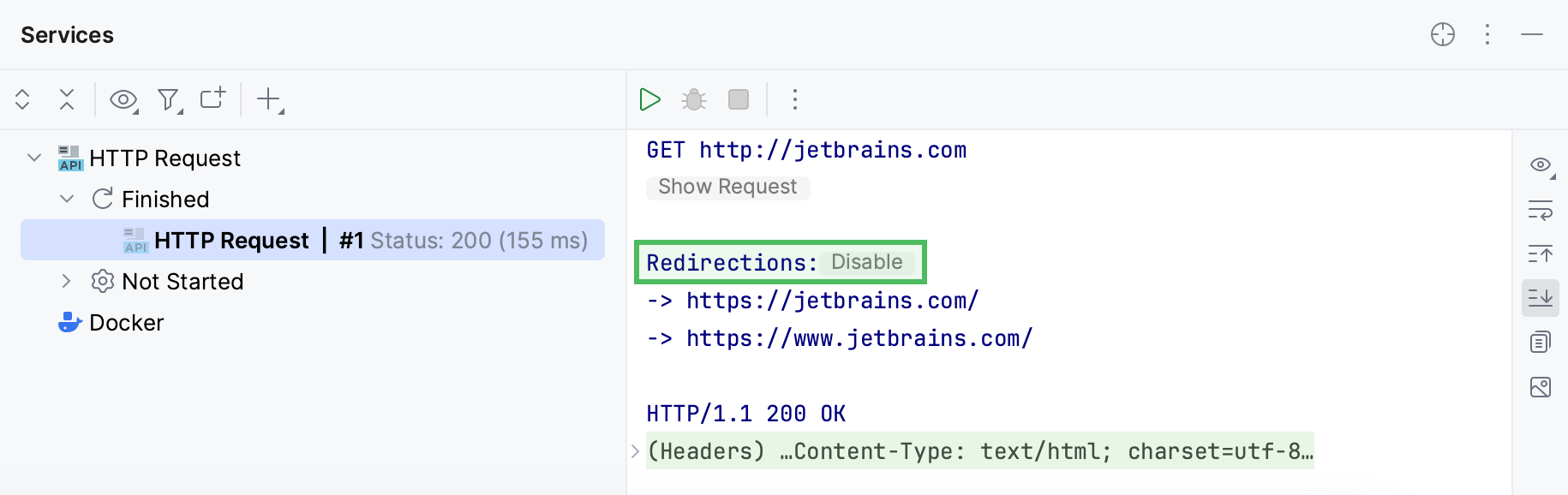Open View Options with the eye icon

click(x=123, y=99)
